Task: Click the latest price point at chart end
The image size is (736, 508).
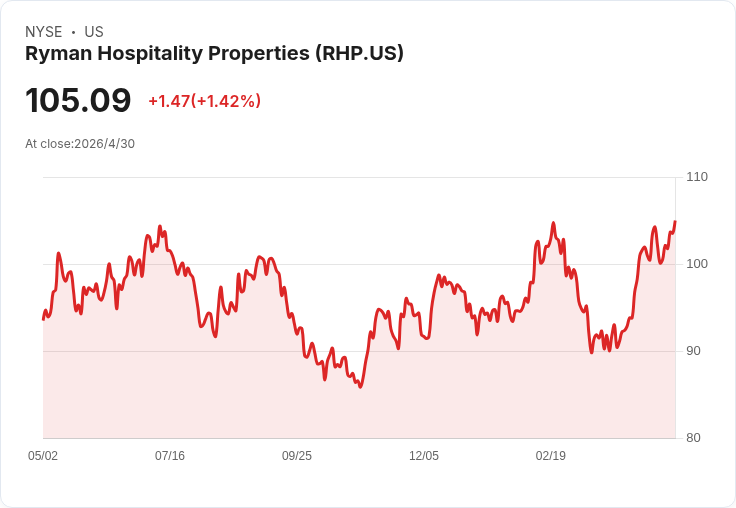Action: point(675,221)
